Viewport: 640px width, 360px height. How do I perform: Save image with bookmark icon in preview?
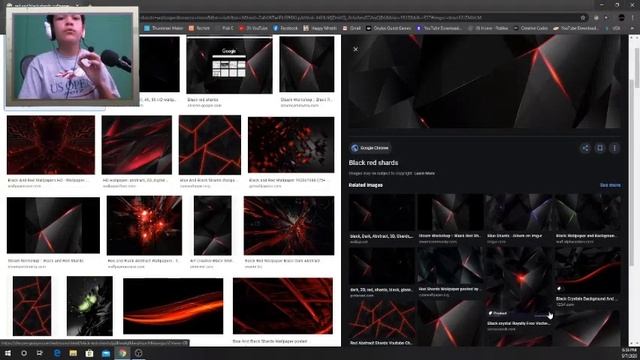600,148
